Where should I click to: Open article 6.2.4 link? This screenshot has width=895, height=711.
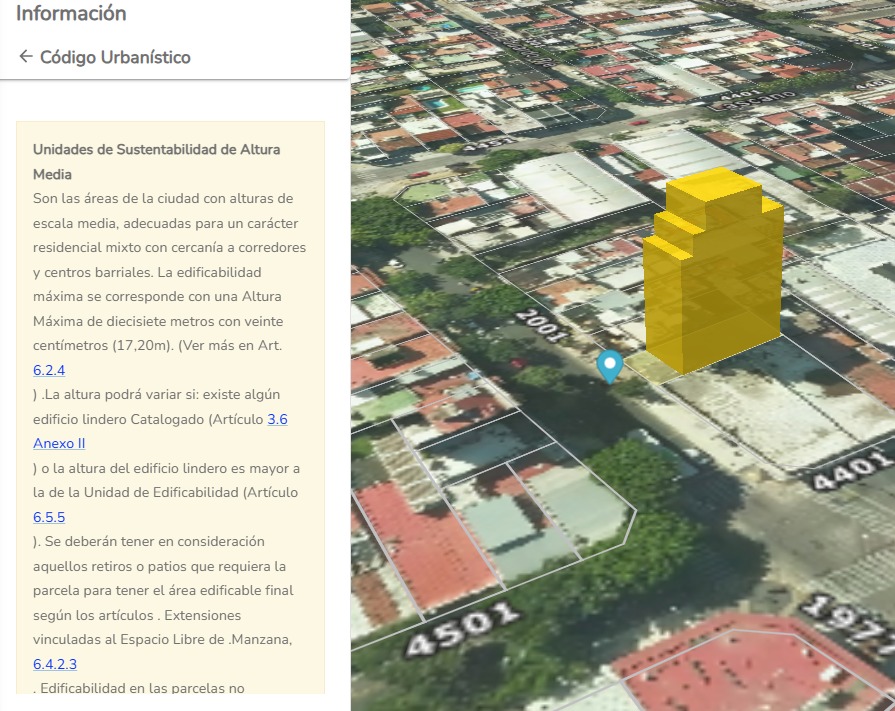click(x=49, y=370)
